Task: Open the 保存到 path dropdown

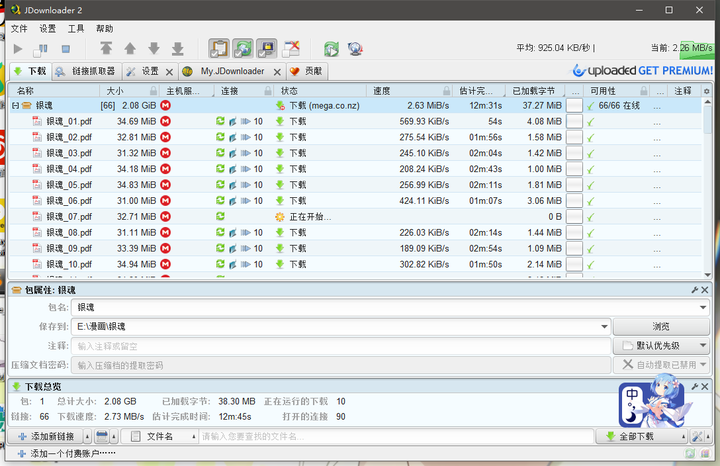Action: pos(604,327)
